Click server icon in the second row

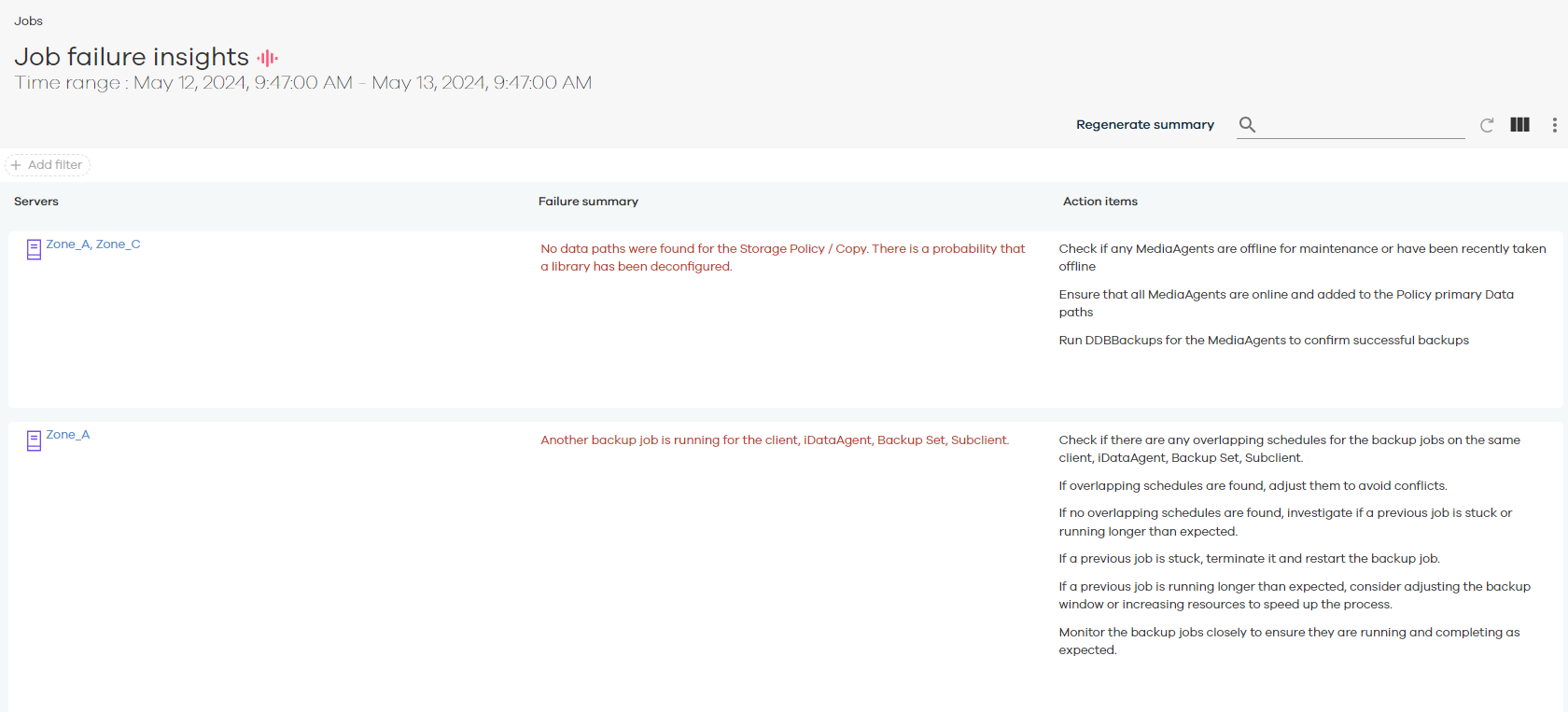tap(34, 440)
